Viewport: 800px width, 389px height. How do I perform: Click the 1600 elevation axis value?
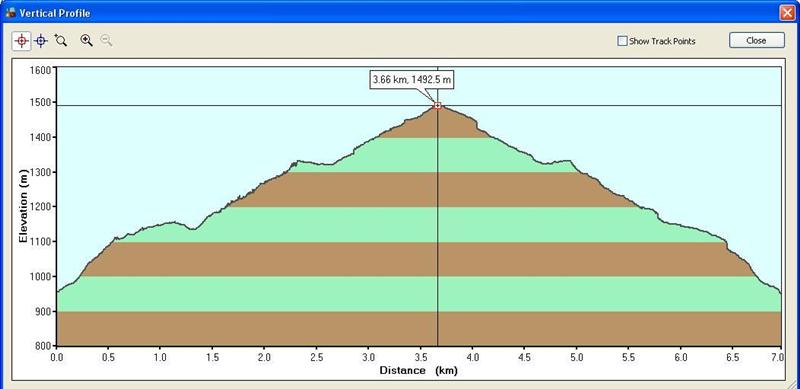pyautogui.click(x=41, y=70)
